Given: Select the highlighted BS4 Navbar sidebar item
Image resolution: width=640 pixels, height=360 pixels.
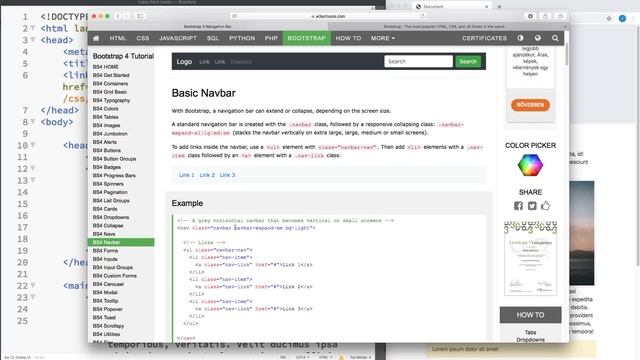Looking at the screenshot, I should pyautogui.click(x=121, y=242).
